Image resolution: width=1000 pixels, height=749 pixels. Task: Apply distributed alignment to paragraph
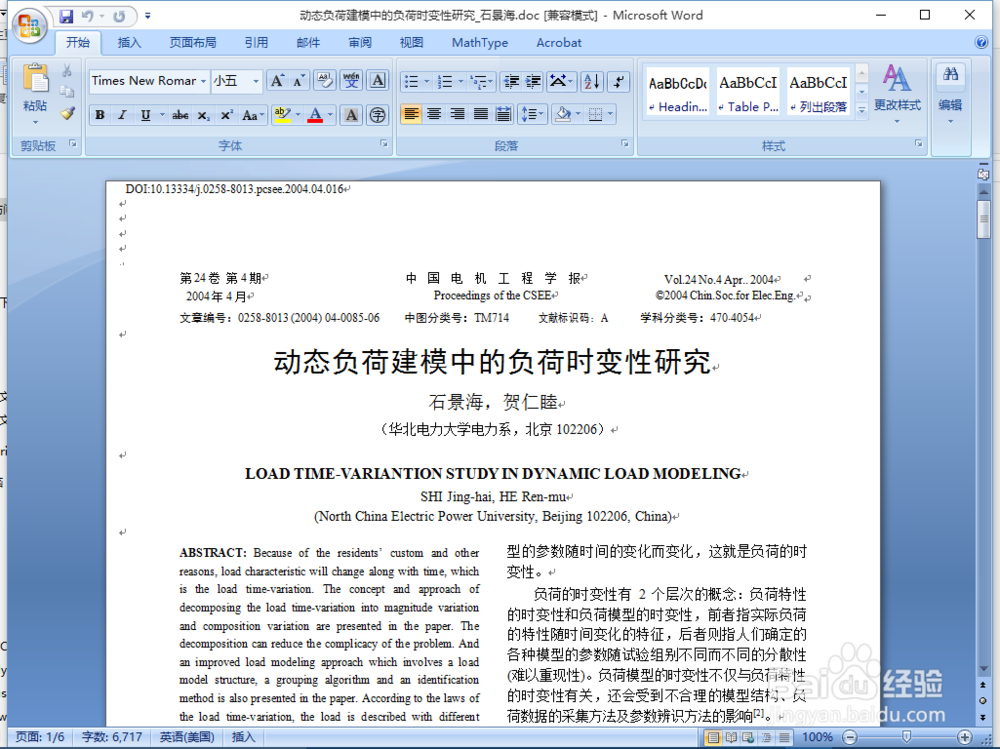point(503,115)
